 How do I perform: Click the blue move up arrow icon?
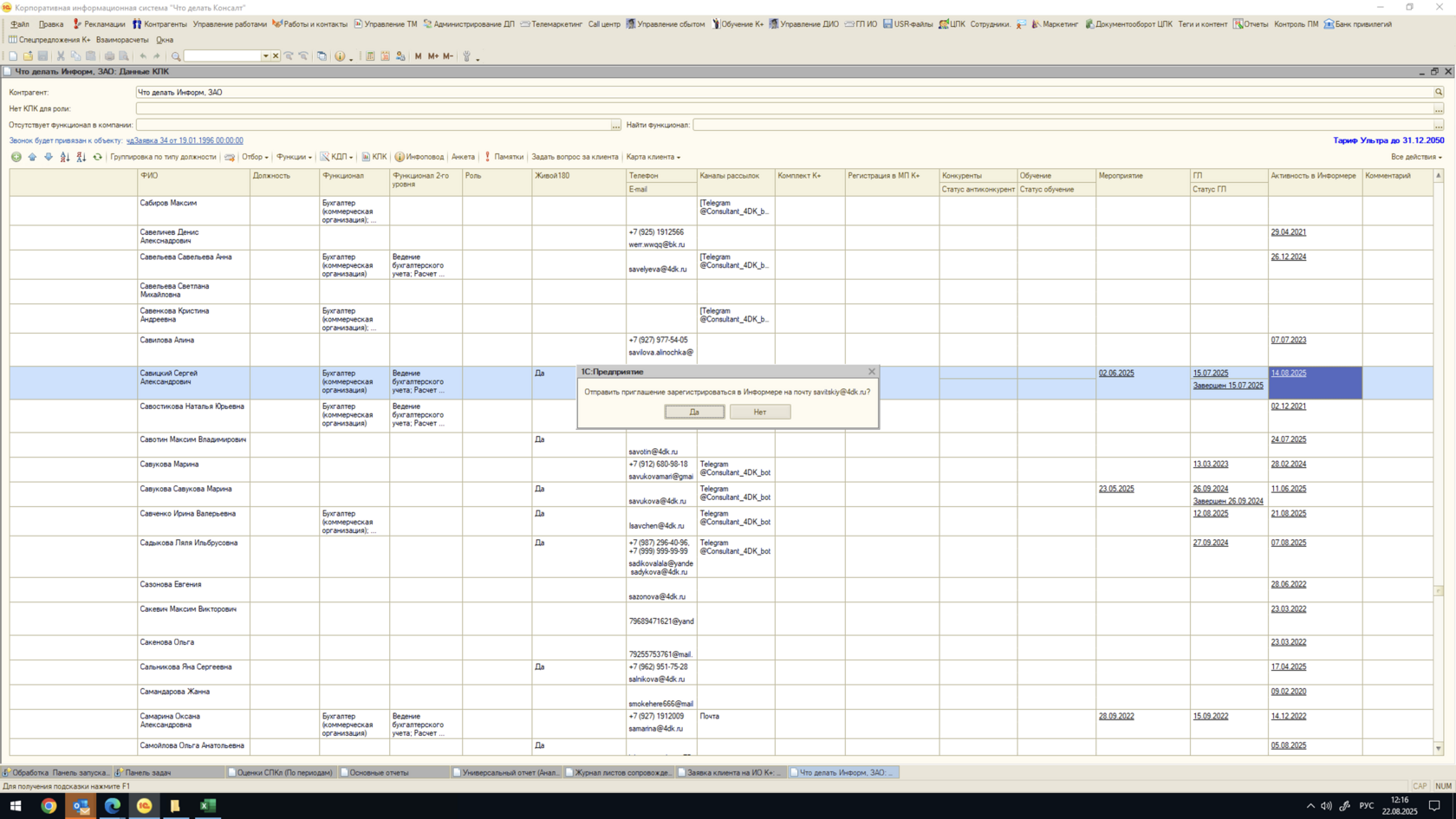click(x=32, y=157)
